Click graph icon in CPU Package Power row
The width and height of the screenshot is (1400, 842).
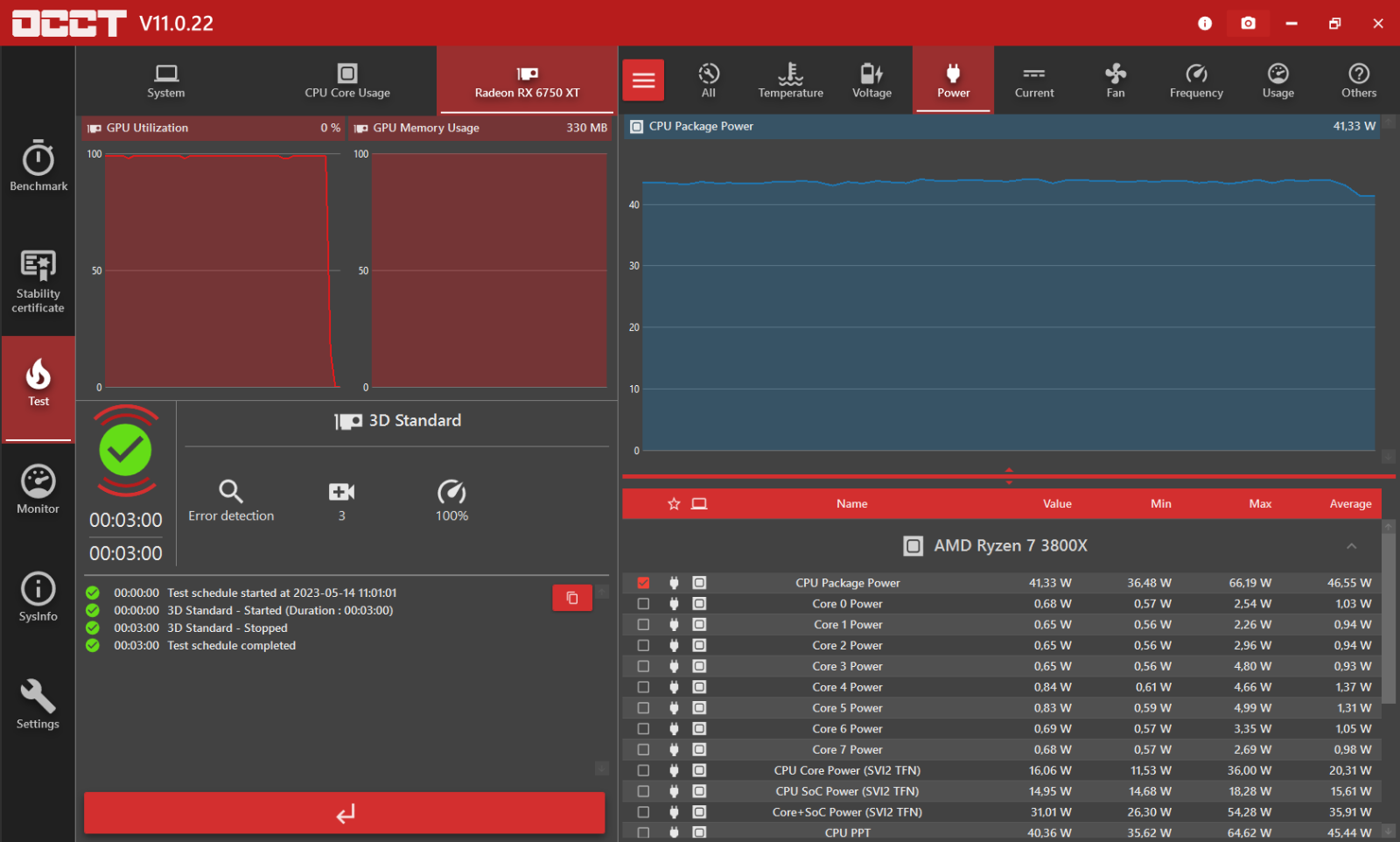pyautogui.click(x=699, y=583)
